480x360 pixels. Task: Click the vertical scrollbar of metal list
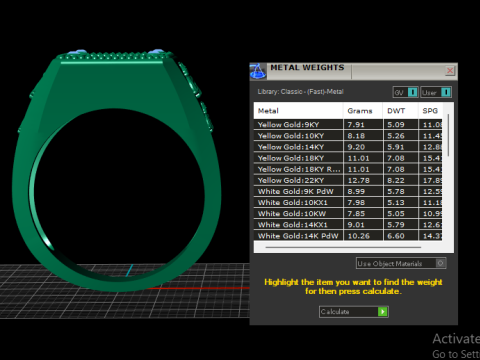click(448, 135)
